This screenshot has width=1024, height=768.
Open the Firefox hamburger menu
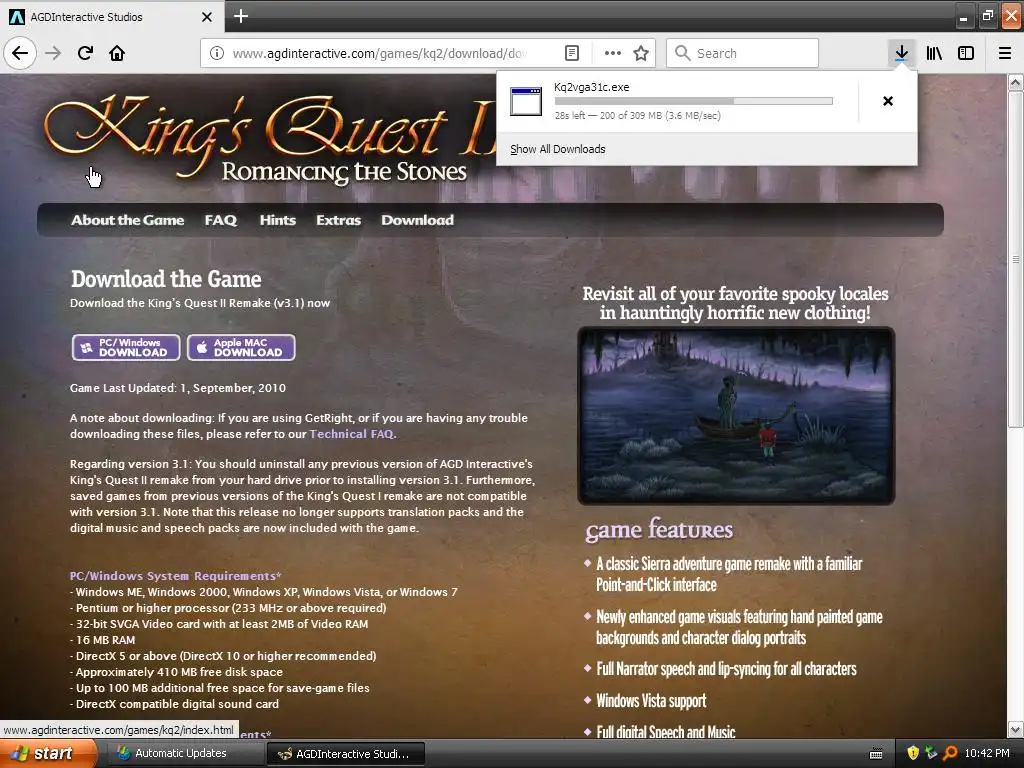coord(1005,53)
